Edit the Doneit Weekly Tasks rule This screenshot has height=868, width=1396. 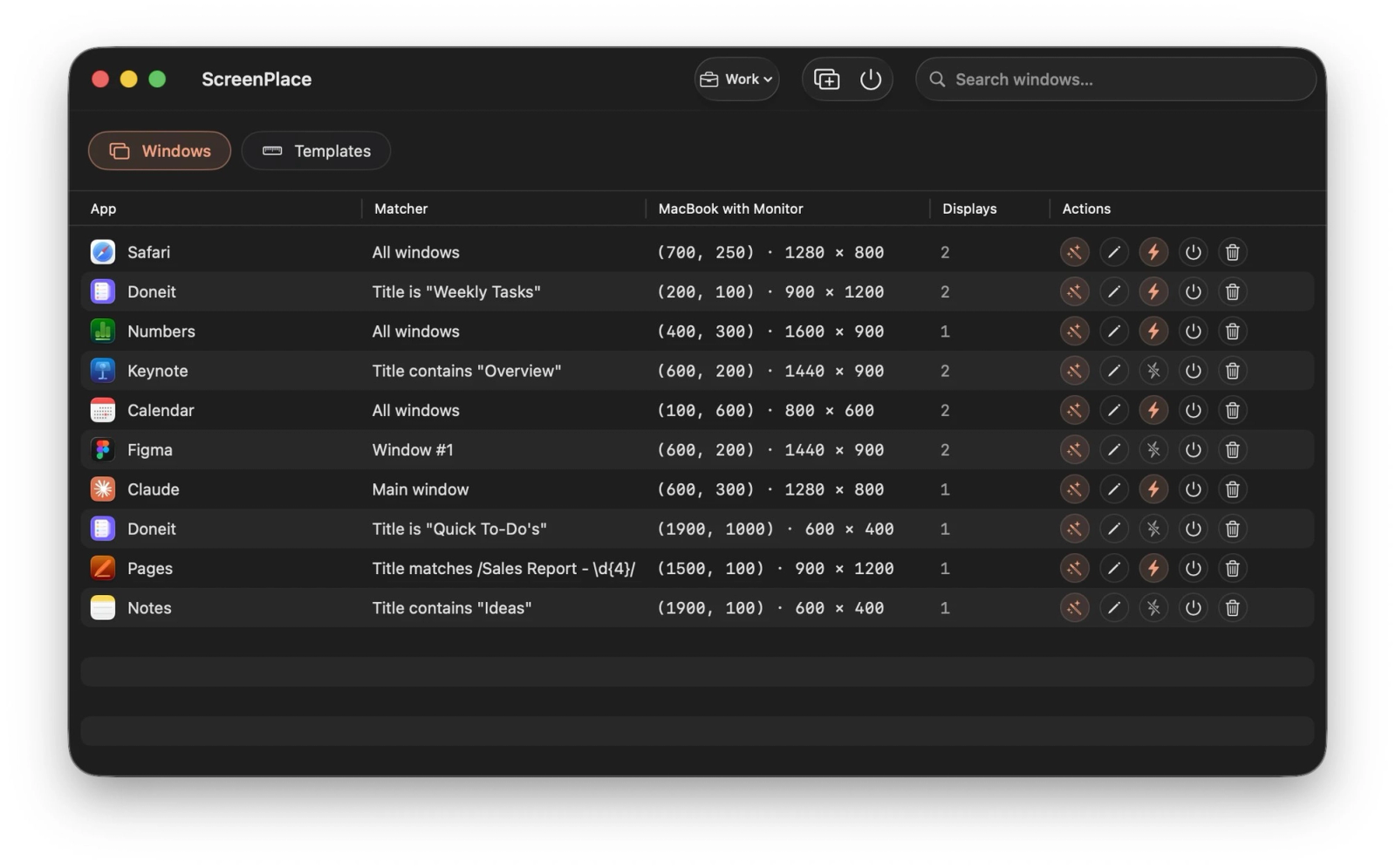point(1113,291)
